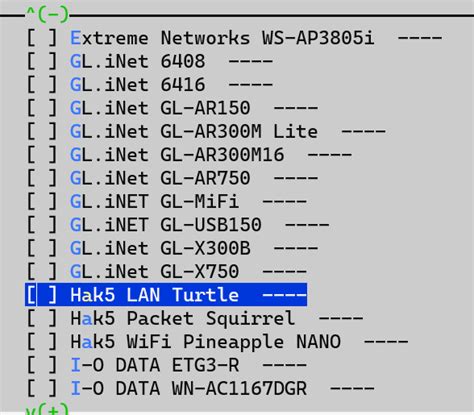This screenshot has width=474, height=415.
Task: Toggle the GL.iNet GL-AR750 checkbox
Action: 42,178
